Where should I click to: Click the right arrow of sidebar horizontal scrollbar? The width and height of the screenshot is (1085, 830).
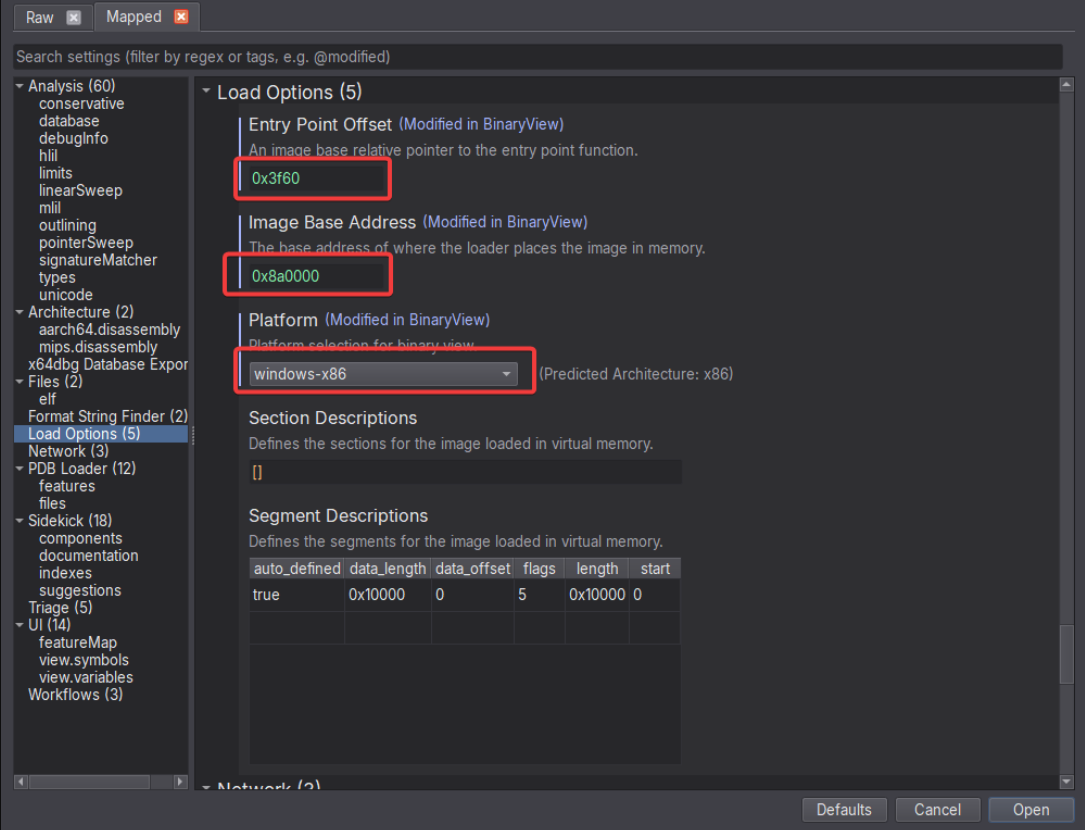[181, 782]
